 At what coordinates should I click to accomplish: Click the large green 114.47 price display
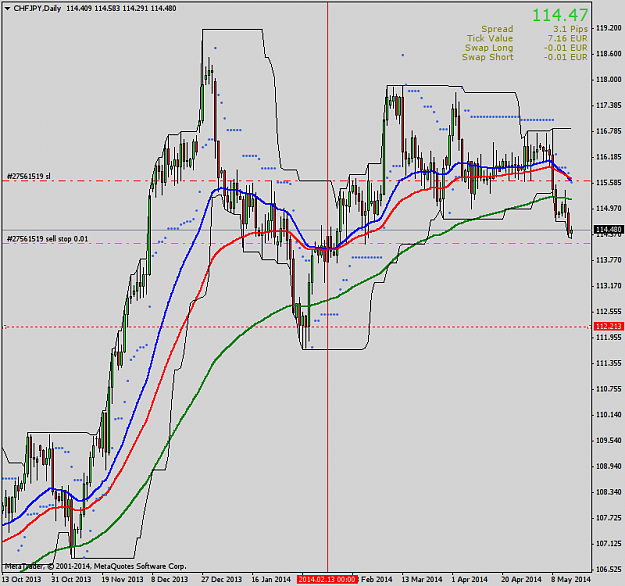tap(560, 15)
